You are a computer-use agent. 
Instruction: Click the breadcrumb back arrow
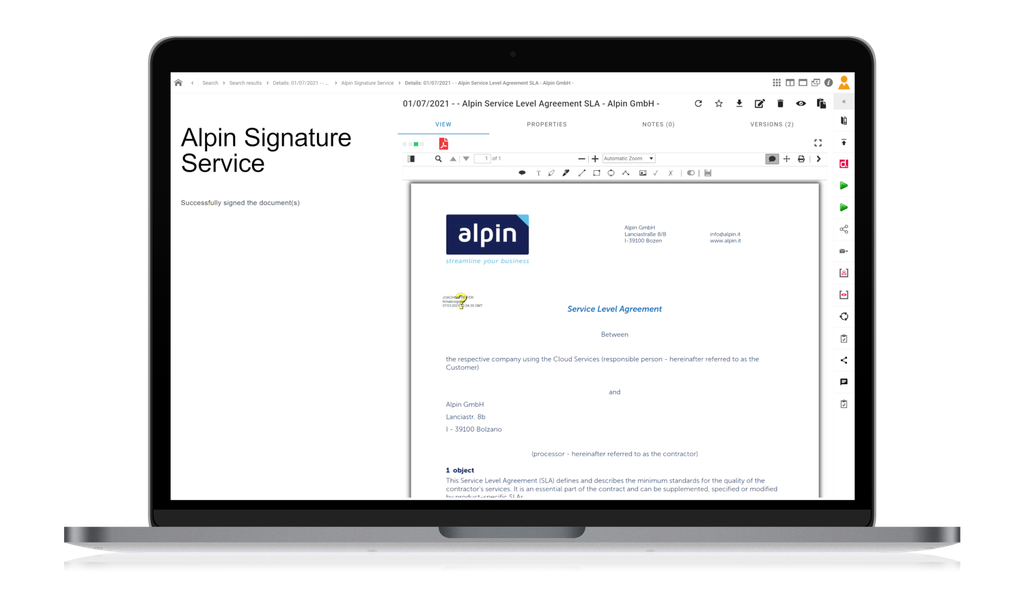193,83
